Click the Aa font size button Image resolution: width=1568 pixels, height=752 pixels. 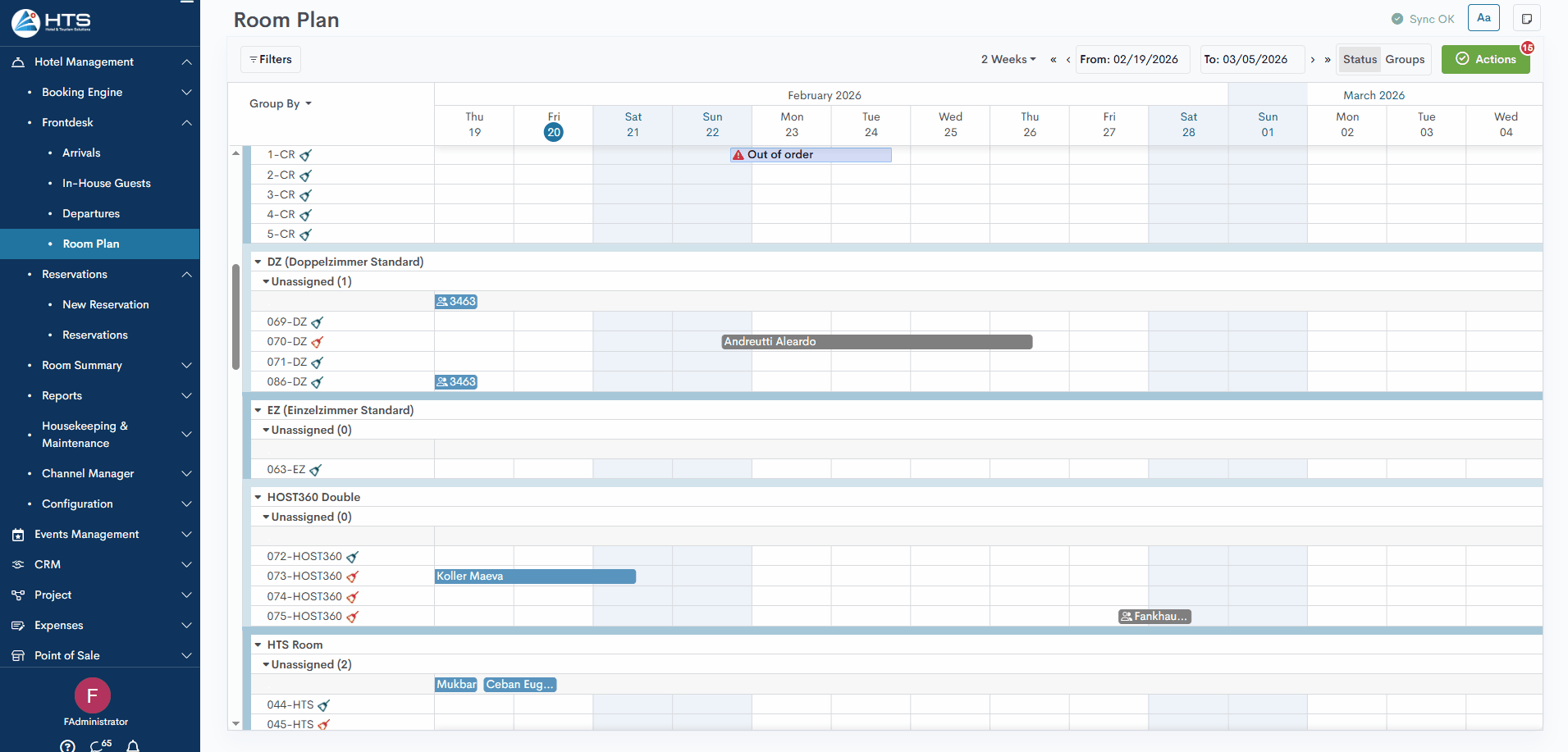(1483, 18)
